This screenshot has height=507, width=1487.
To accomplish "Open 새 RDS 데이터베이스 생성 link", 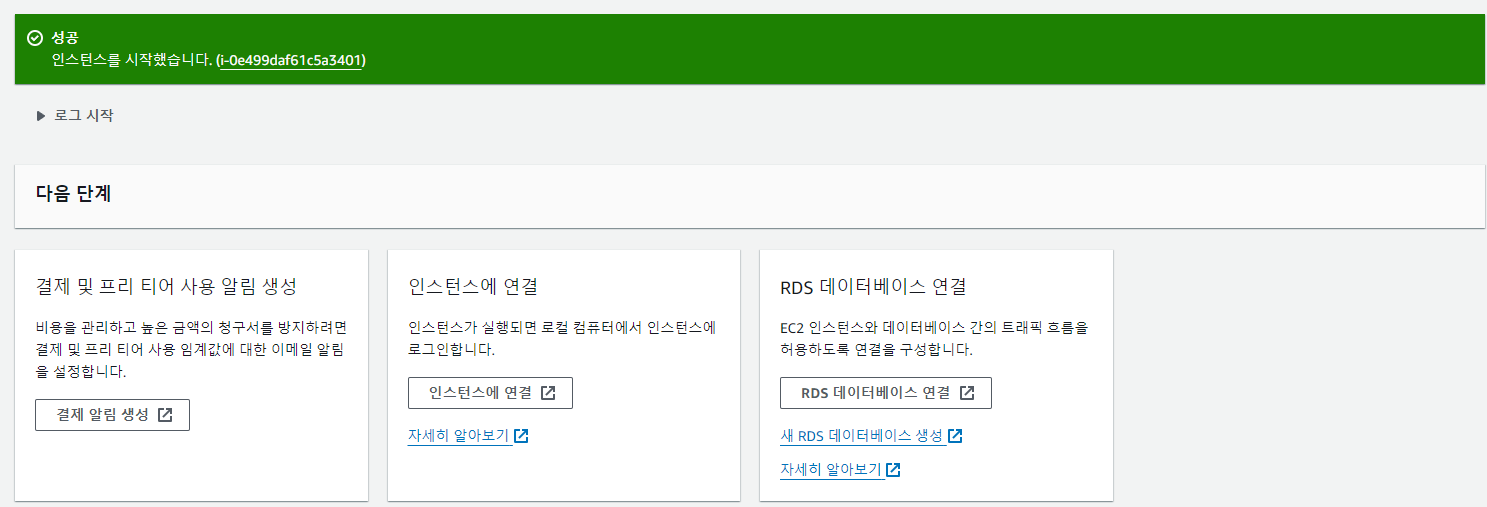I will pyautogui.click(x=871, y=437).
